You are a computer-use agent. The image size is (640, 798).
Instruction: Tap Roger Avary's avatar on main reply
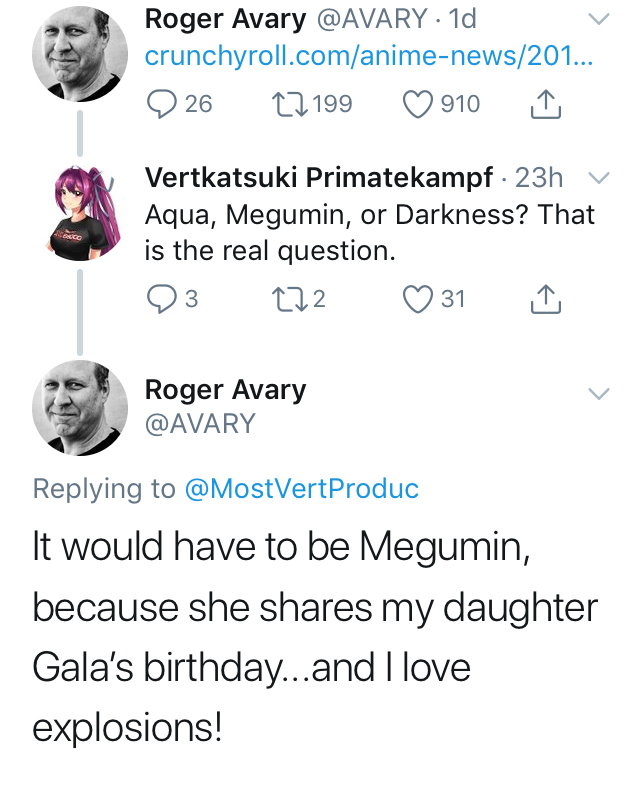pyautogui.click(x=81, y=407)
